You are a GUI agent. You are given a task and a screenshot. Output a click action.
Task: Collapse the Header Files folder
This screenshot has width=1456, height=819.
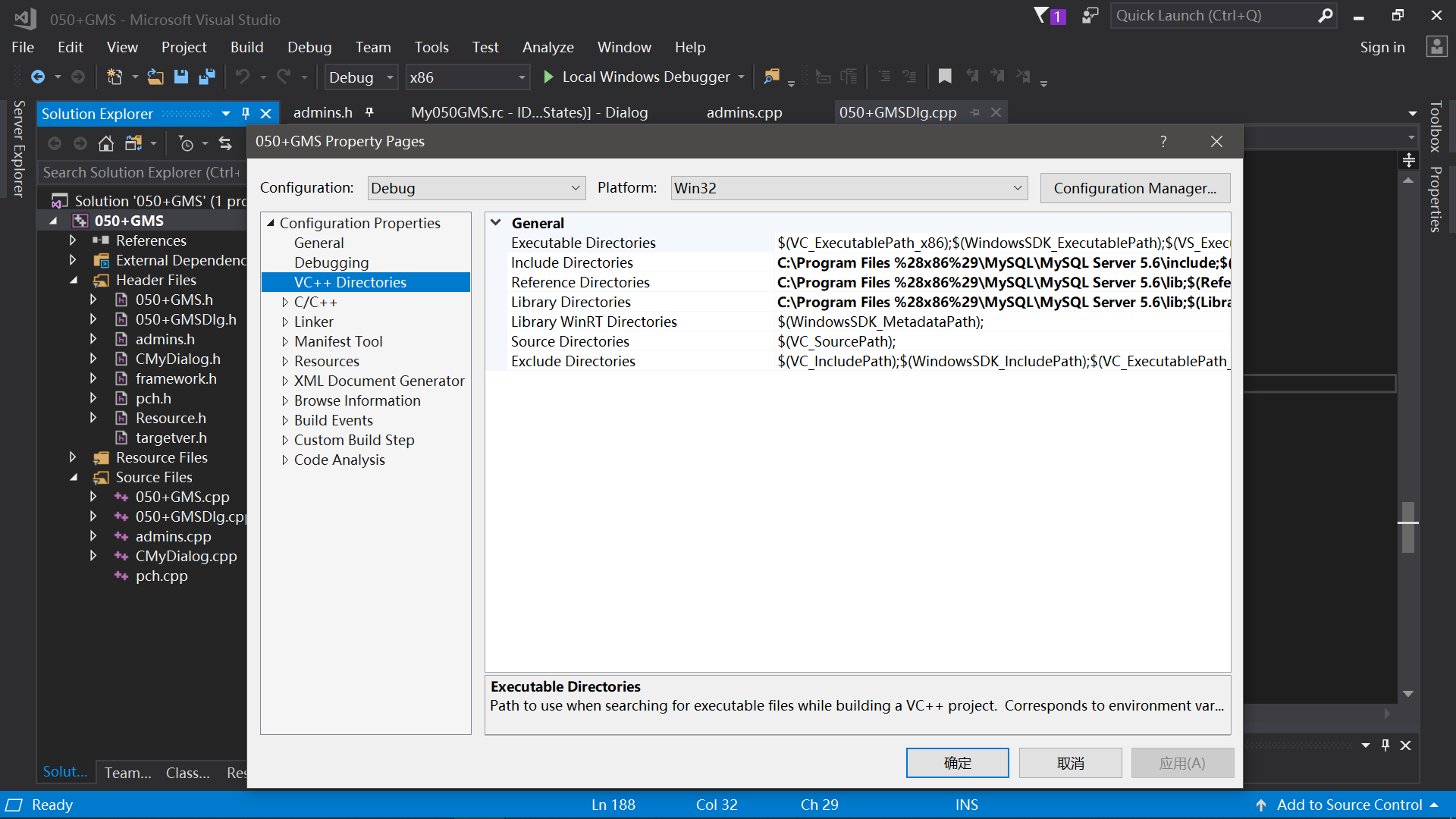click(74, 280)
